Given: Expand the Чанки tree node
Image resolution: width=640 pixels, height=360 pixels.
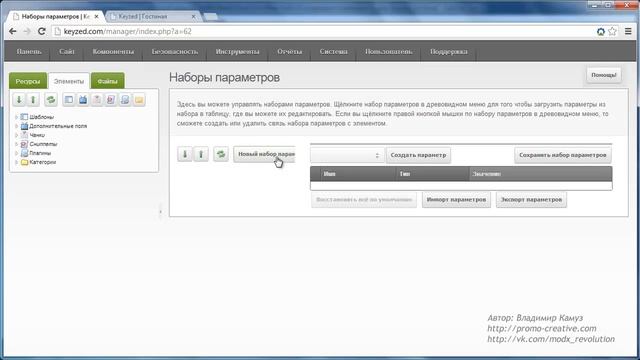Looking at the screenshot, I should pos(16,135).
